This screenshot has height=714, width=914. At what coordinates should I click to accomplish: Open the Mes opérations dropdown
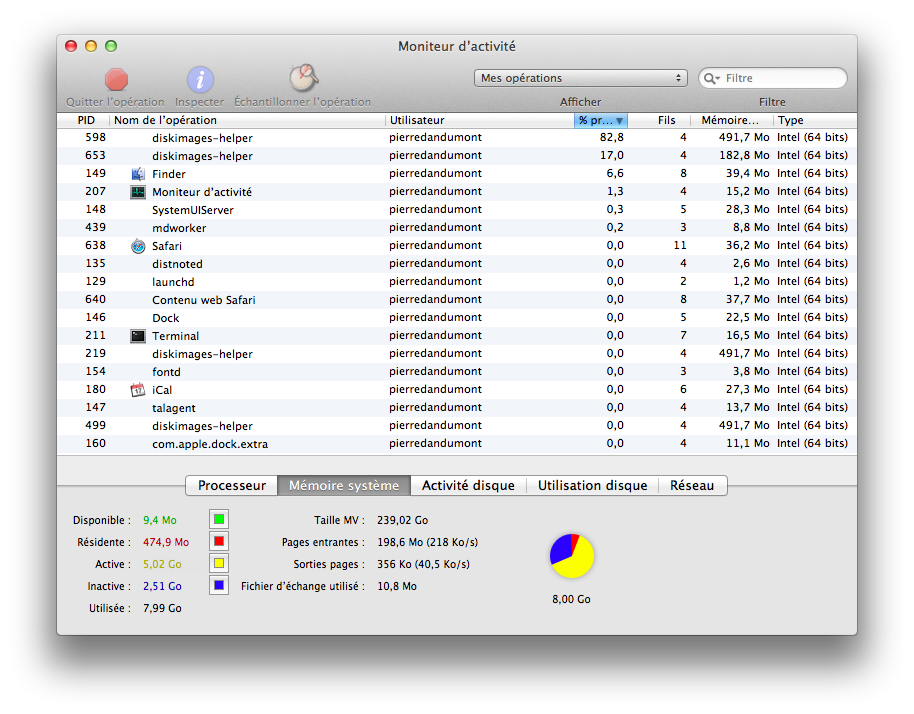(x=581, y=78)
